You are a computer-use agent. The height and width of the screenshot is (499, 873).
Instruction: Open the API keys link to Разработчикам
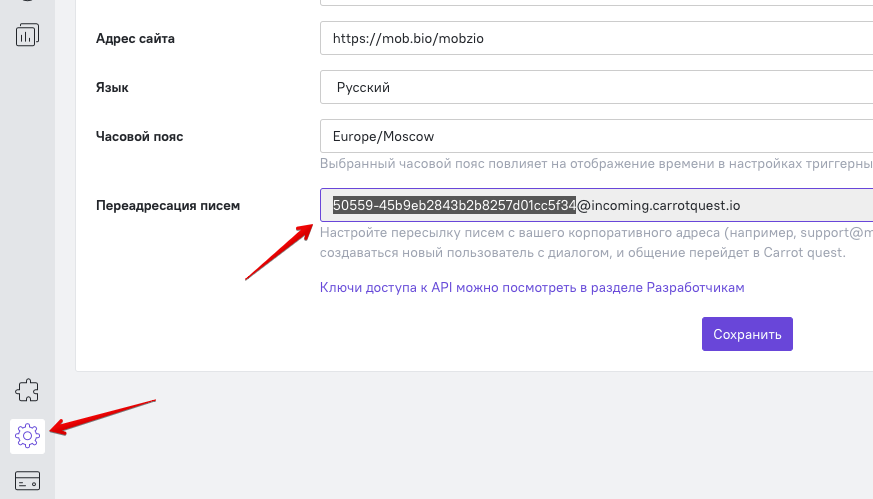(532, 287)
